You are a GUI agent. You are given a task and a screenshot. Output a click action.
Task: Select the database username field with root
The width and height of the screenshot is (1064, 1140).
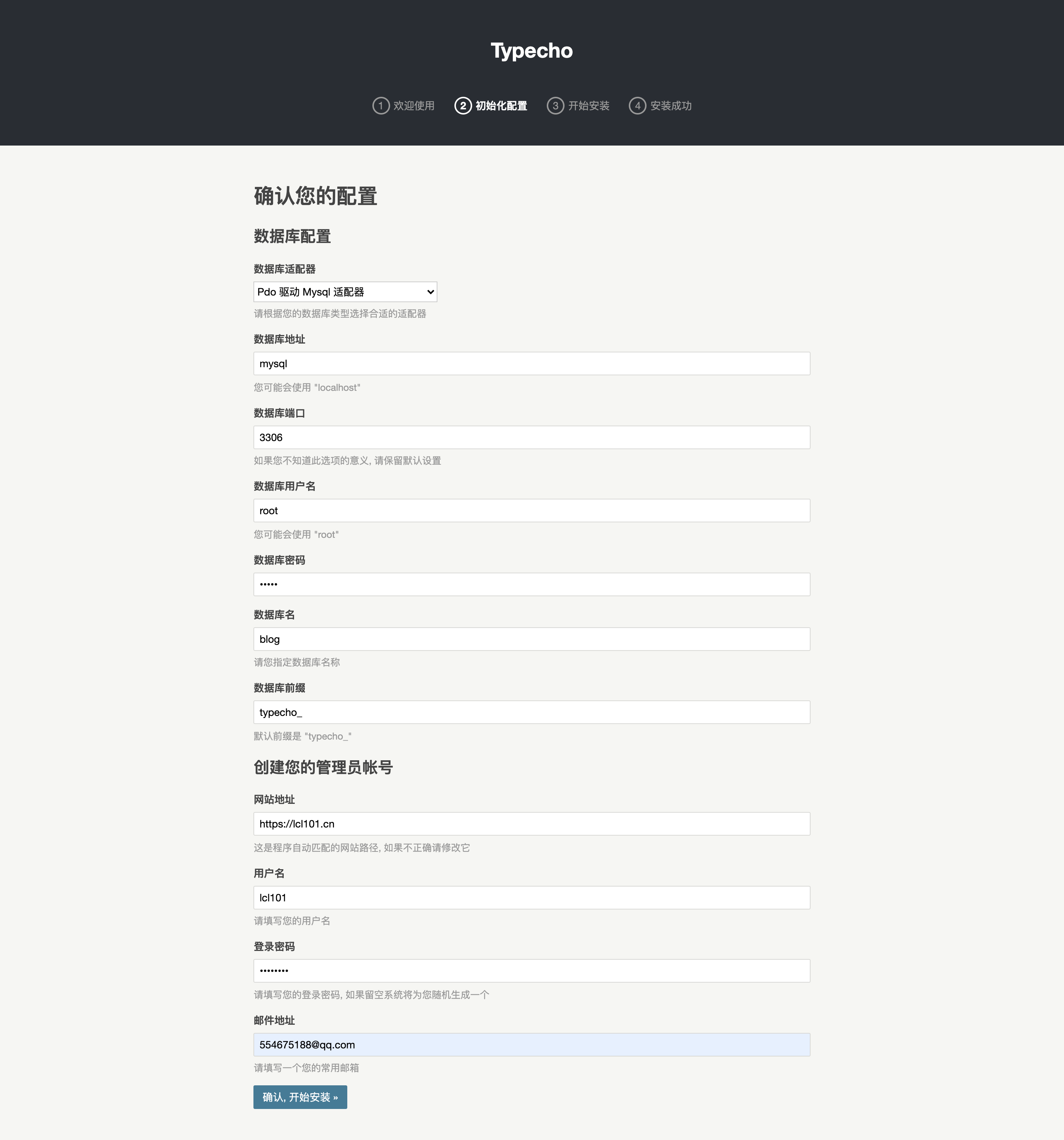coord(532,511)
